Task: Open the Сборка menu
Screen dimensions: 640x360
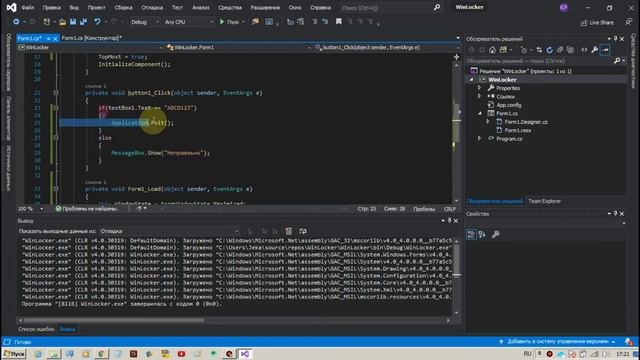Action: tap(123, 7)
